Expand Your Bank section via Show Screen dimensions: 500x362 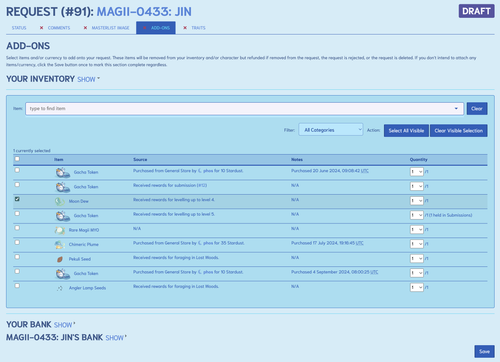pyautogui.click(x=64, y=325)
